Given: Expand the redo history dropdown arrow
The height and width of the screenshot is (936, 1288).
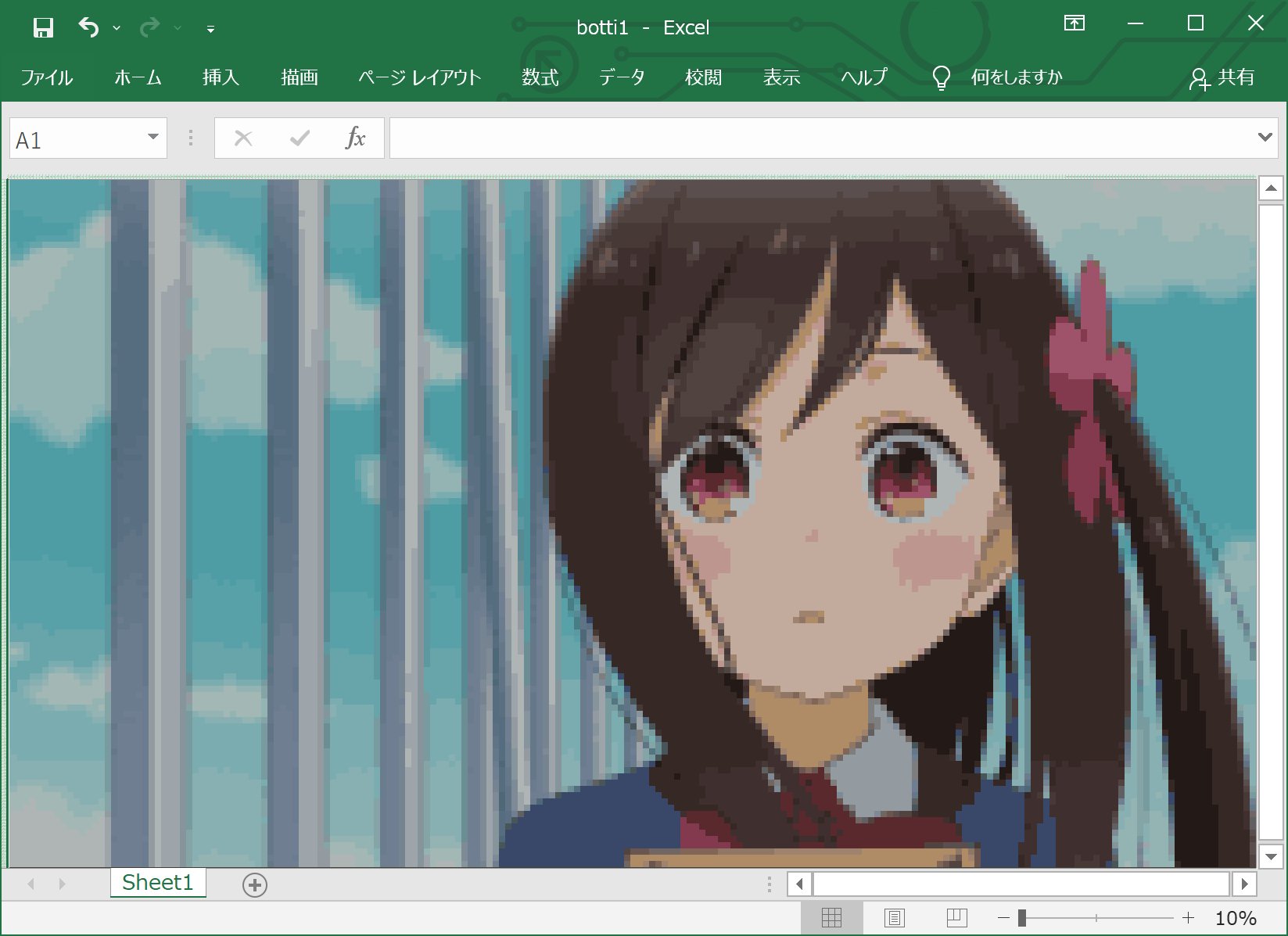Looking at the screenshot, I should point(178,28).
